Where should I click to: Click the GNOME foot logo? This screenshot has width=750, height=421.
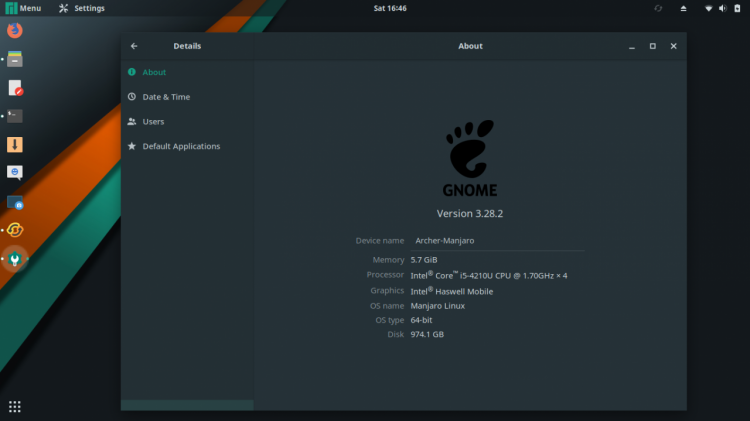(x=470, y=158)
